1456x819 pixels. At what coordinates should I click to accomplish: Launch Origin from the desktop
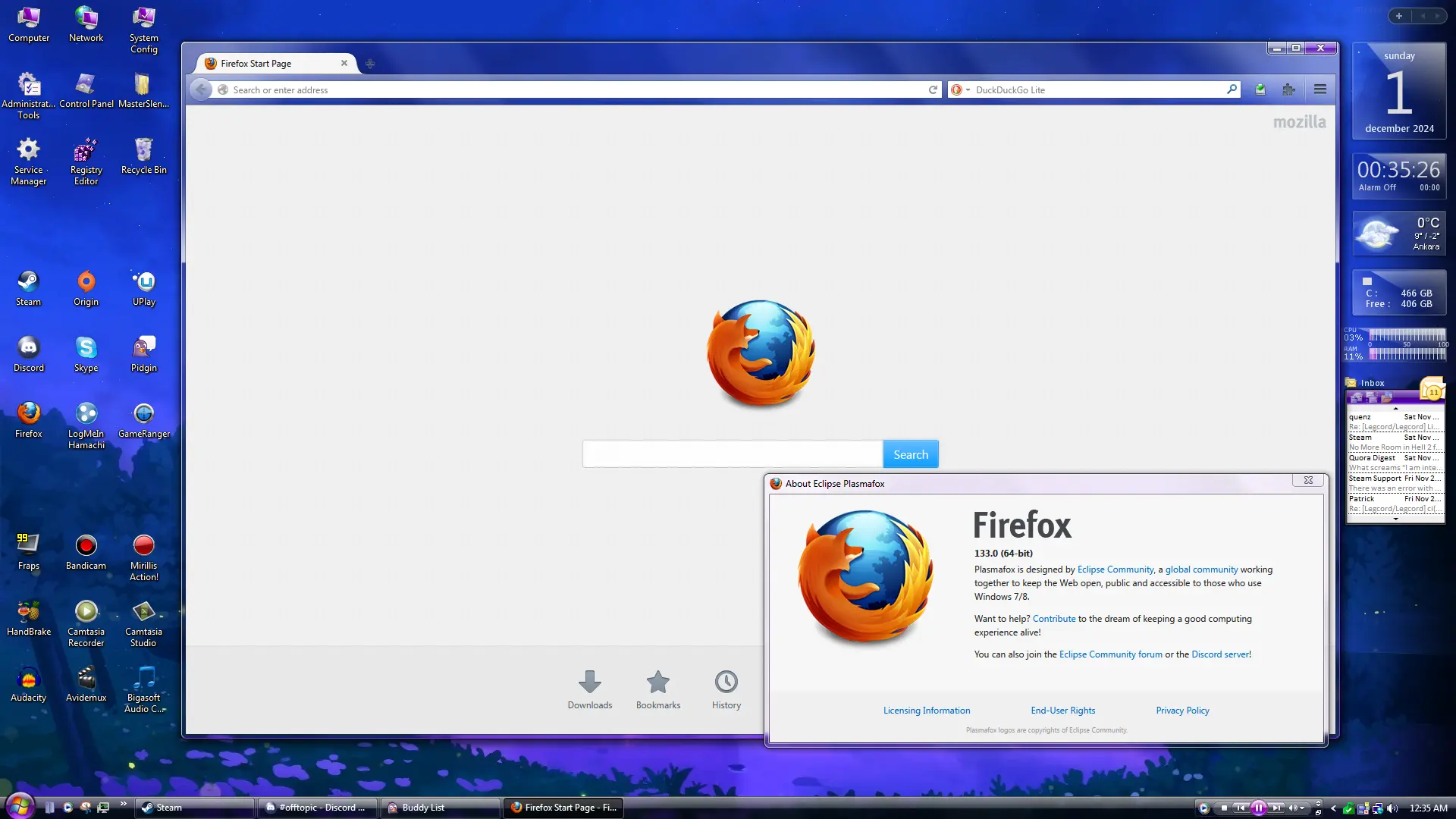(86, 288)
